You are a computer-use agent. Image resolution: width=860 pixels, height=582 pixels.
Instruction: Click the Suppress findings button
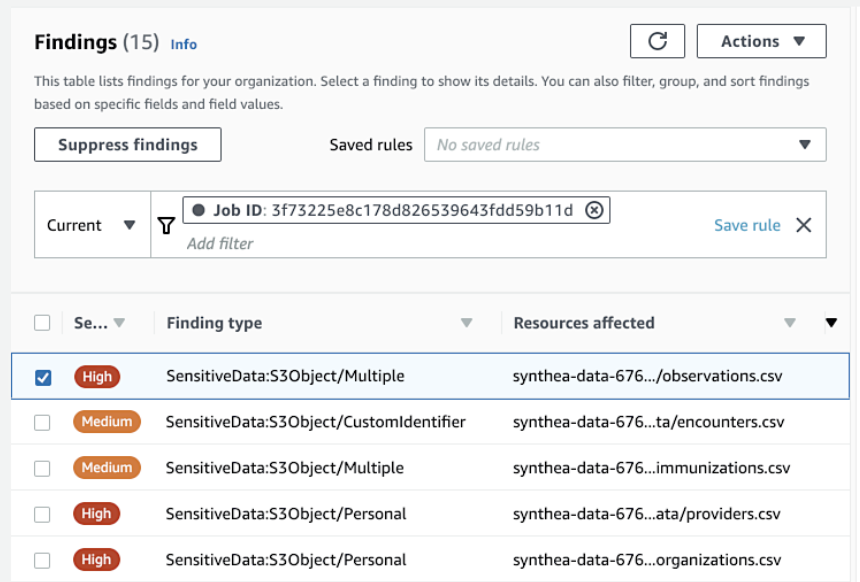(128, 145)
